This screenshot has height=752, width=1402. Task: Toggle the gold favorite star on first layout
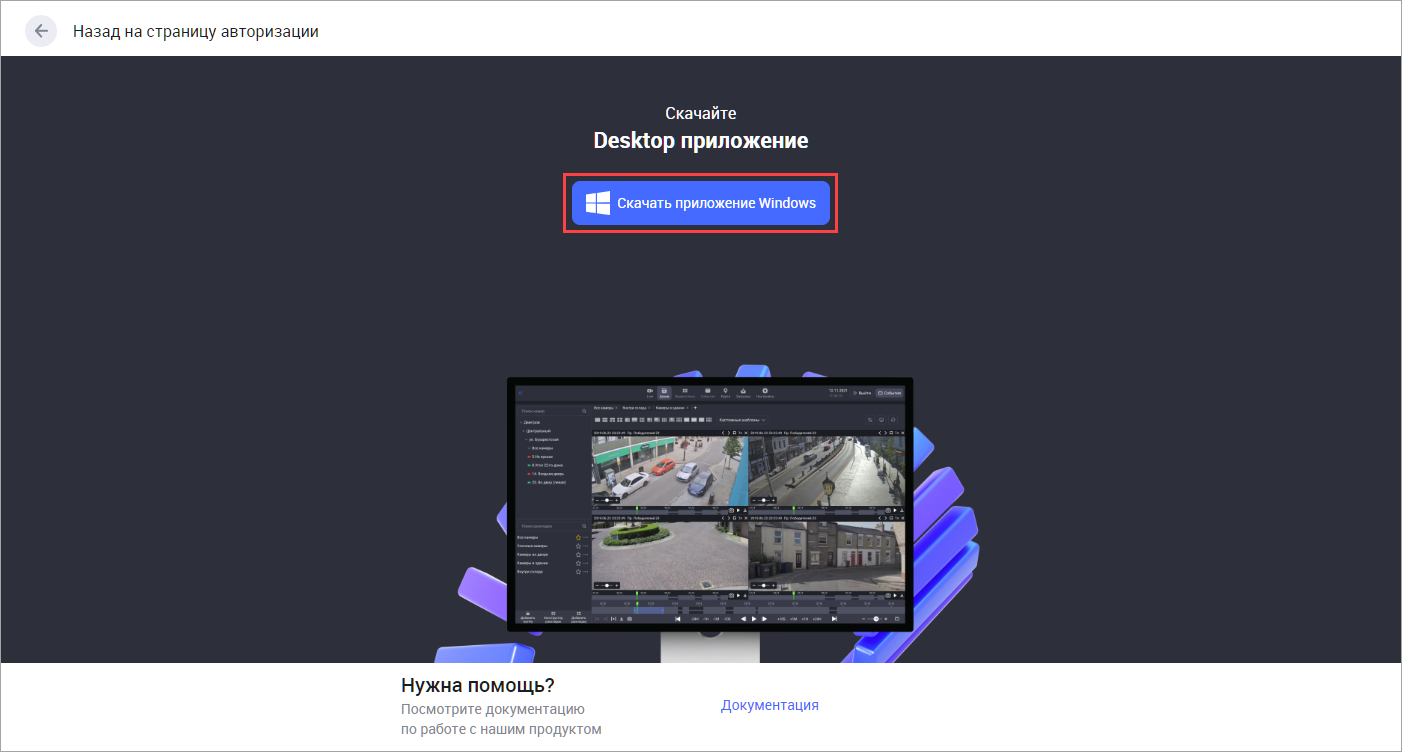[578, 538]
